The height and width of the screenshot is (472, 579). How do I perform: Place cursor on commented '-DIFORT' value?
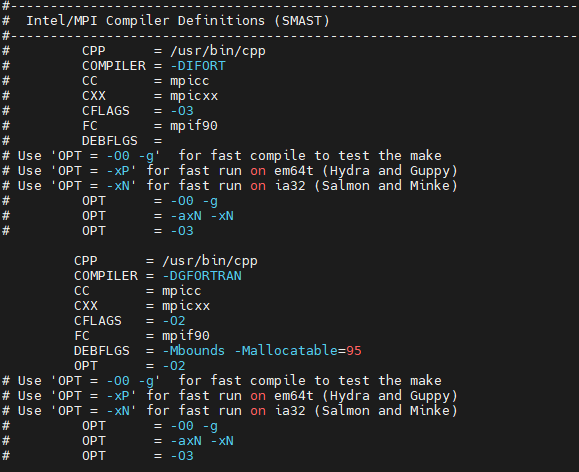[198, 66]
